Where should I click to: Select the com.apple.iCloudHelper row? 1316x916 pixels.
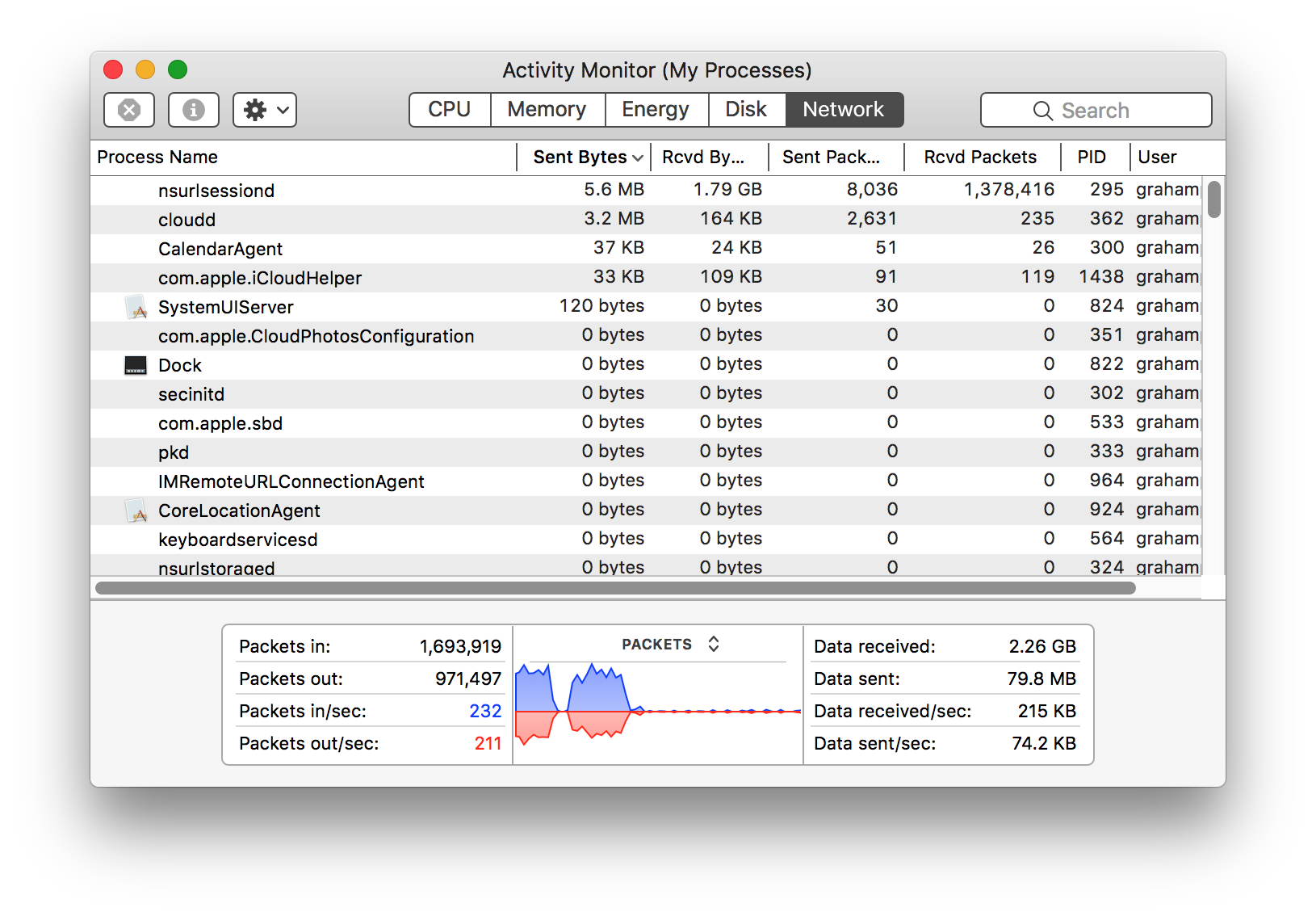[x=646, y=278]
